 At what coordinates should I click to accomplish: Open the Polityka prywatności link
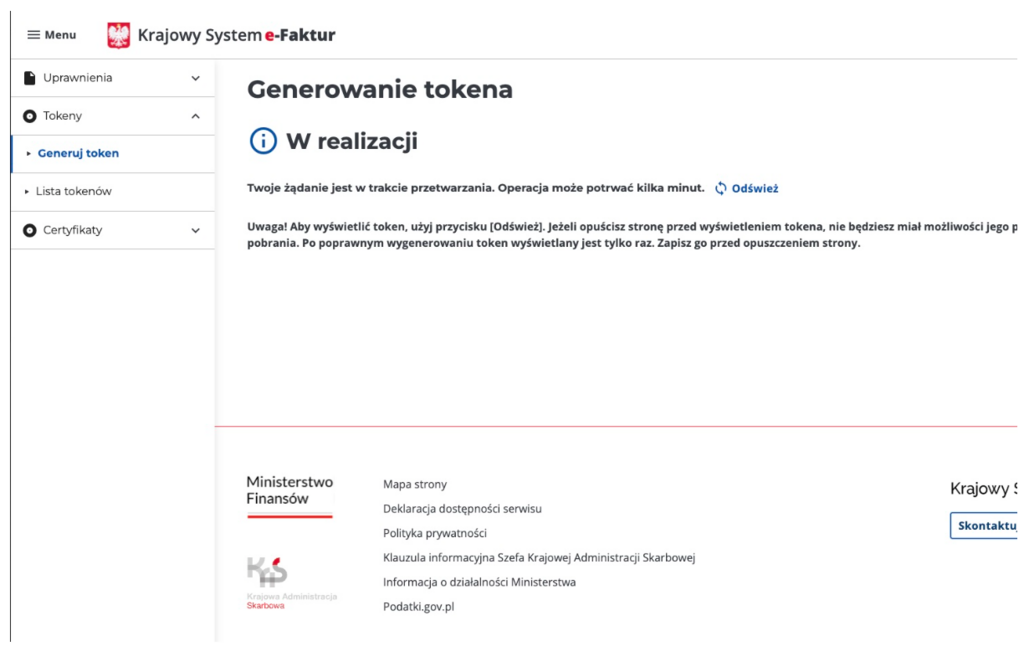click(434, 533)
